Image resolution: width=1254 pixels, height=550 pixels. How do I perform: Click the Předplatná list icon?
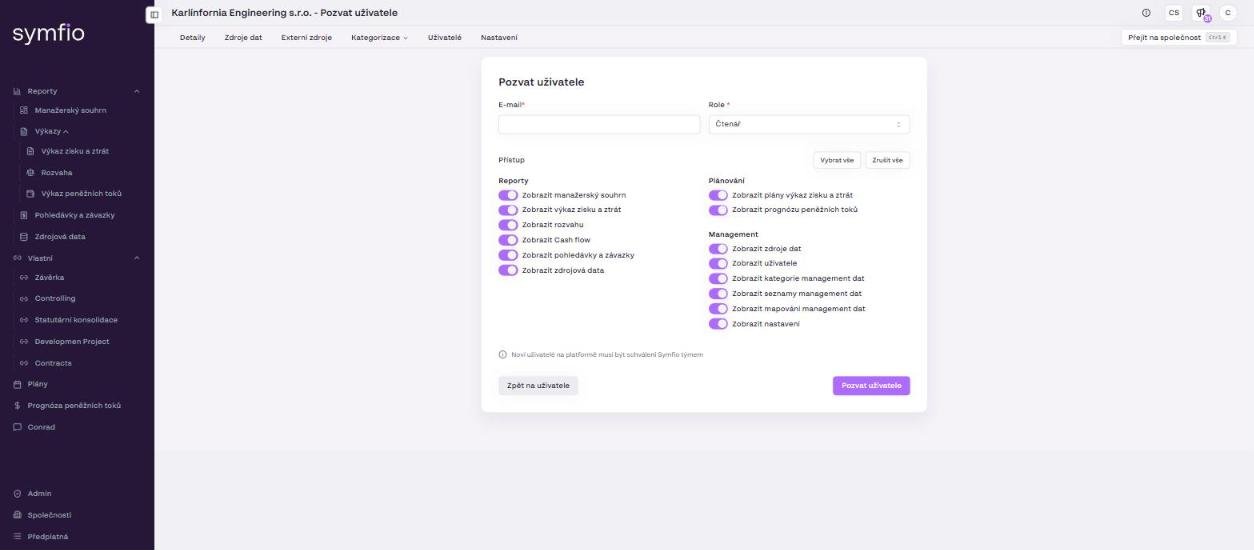pyautogui.click(x=17, y=536)
